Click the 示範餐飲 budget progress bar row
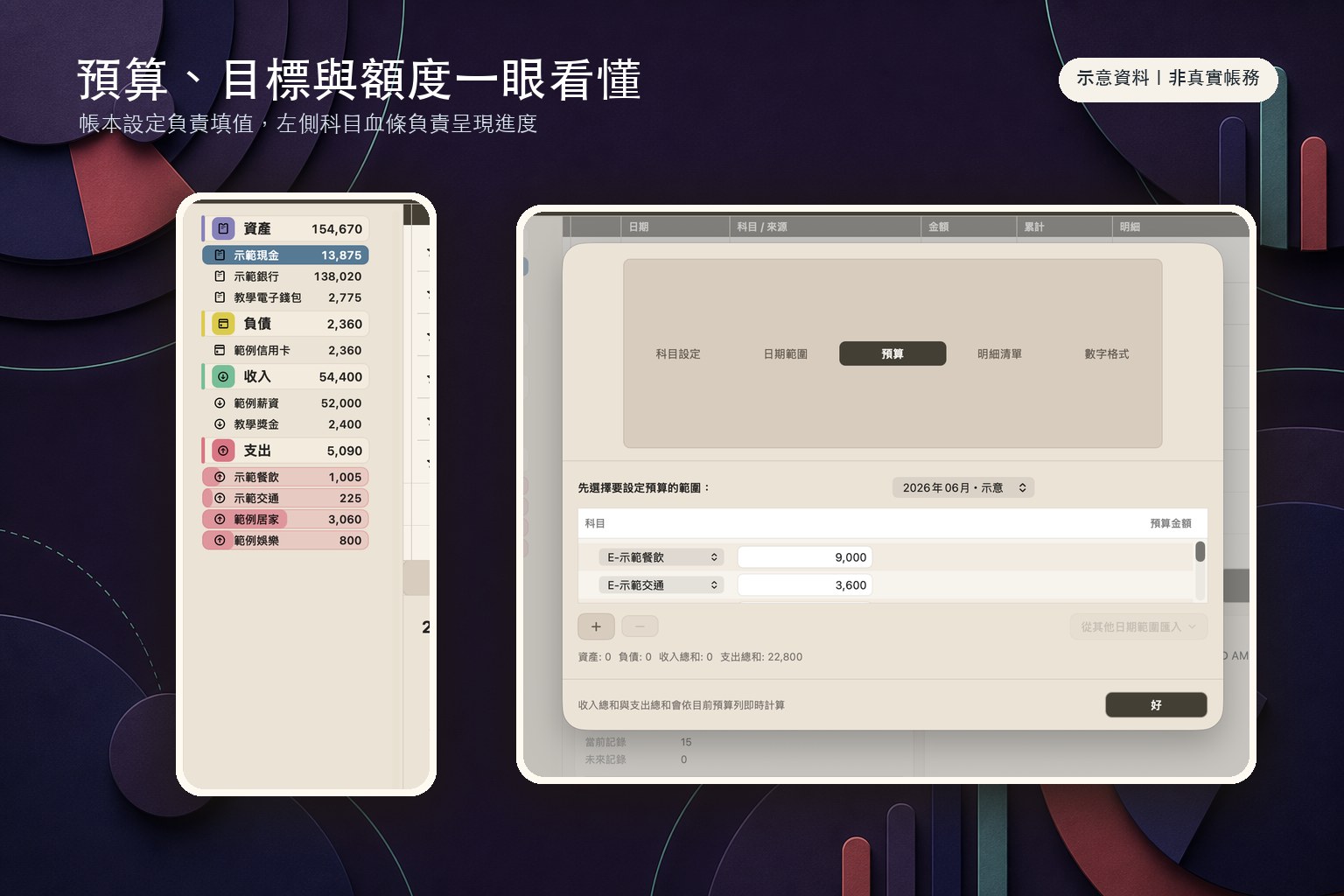 (x=285, y=477)
